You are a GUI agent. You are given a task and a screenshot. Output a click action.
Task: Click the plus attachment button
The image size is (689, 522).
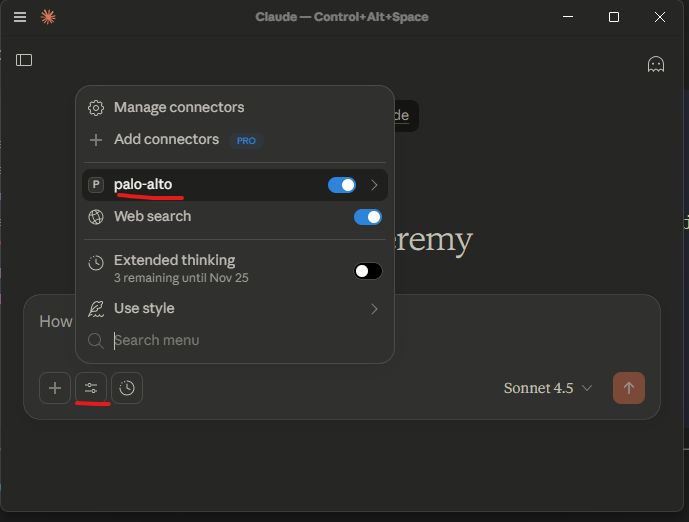click(x=55, y=388)
